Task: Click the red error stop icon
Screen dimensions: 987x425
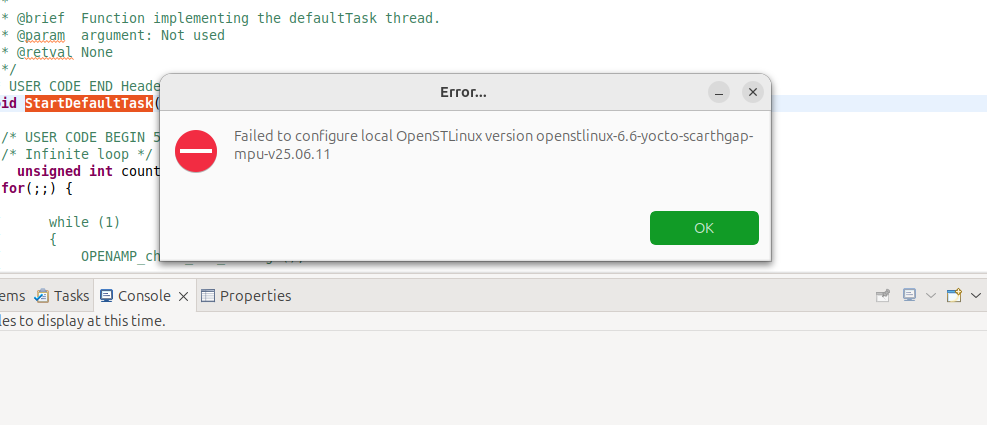Action: coord(196,150)
